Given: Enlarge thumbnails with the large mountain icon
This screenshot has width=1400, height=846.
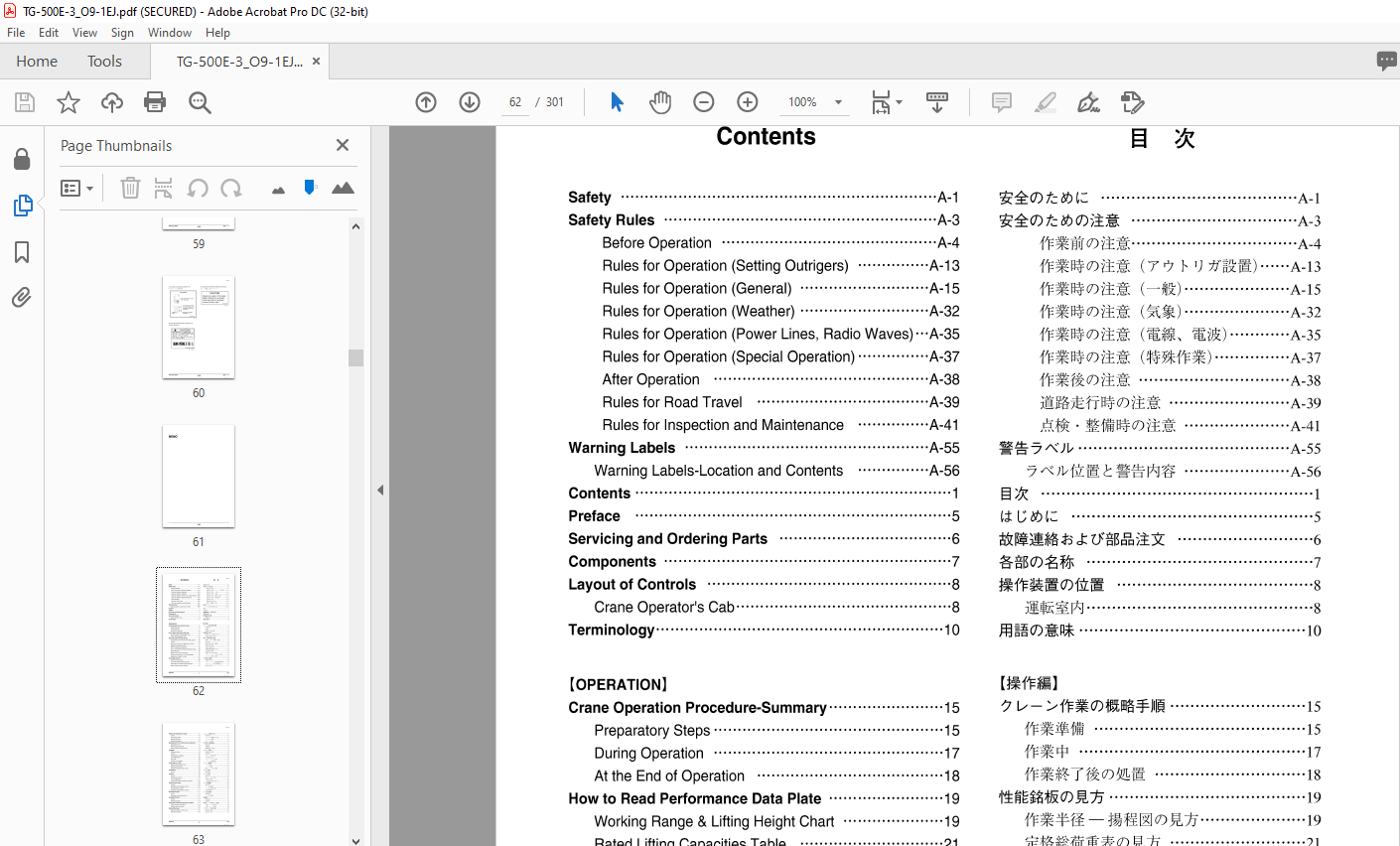Looking at the screenshot, I should pyautogui.click(x=343, y=188).
